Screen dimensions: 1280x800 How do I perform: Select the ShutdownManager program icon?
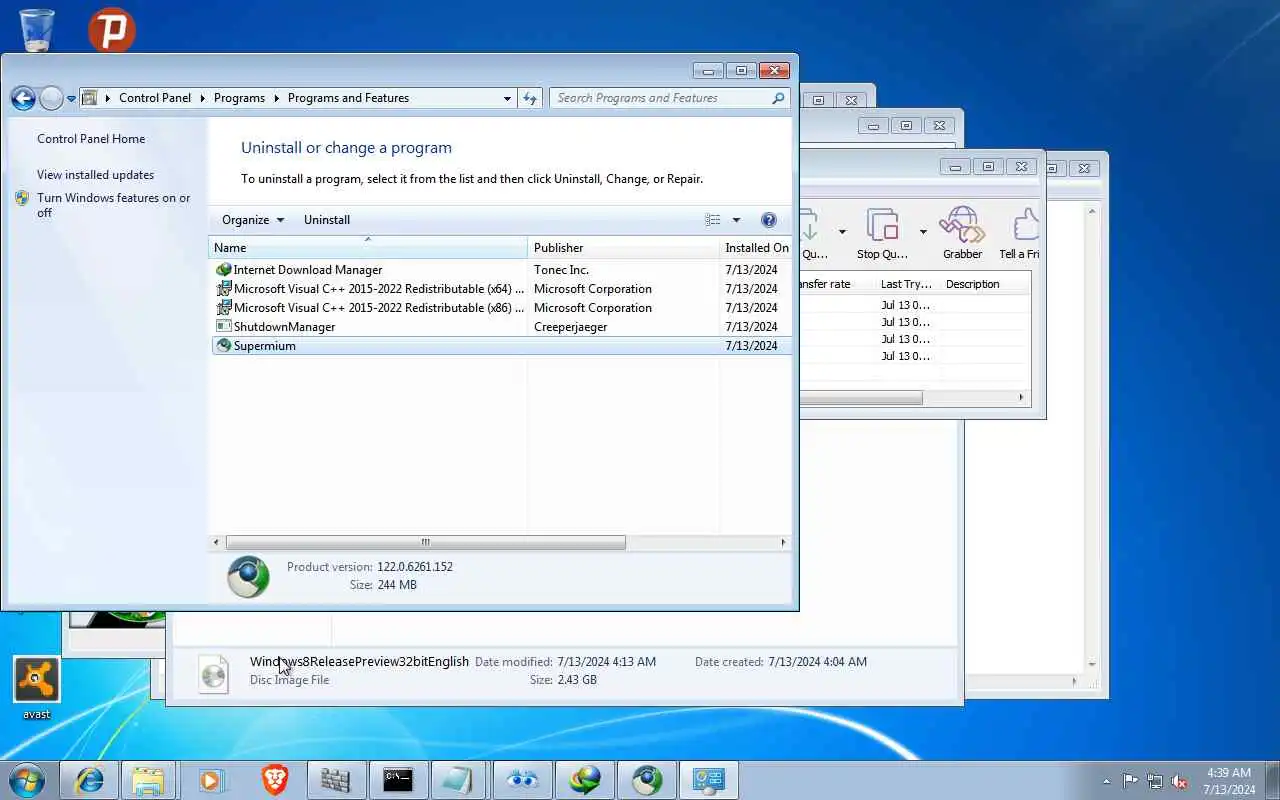(x=224, y=327)
